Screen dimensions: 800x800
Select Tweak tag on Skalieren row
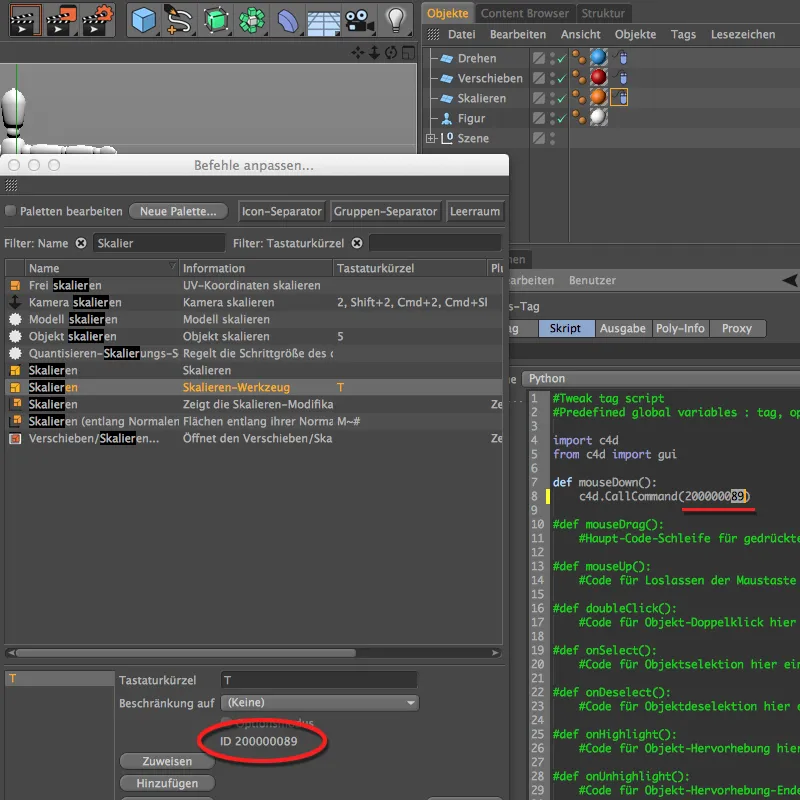tap(619, 97)
